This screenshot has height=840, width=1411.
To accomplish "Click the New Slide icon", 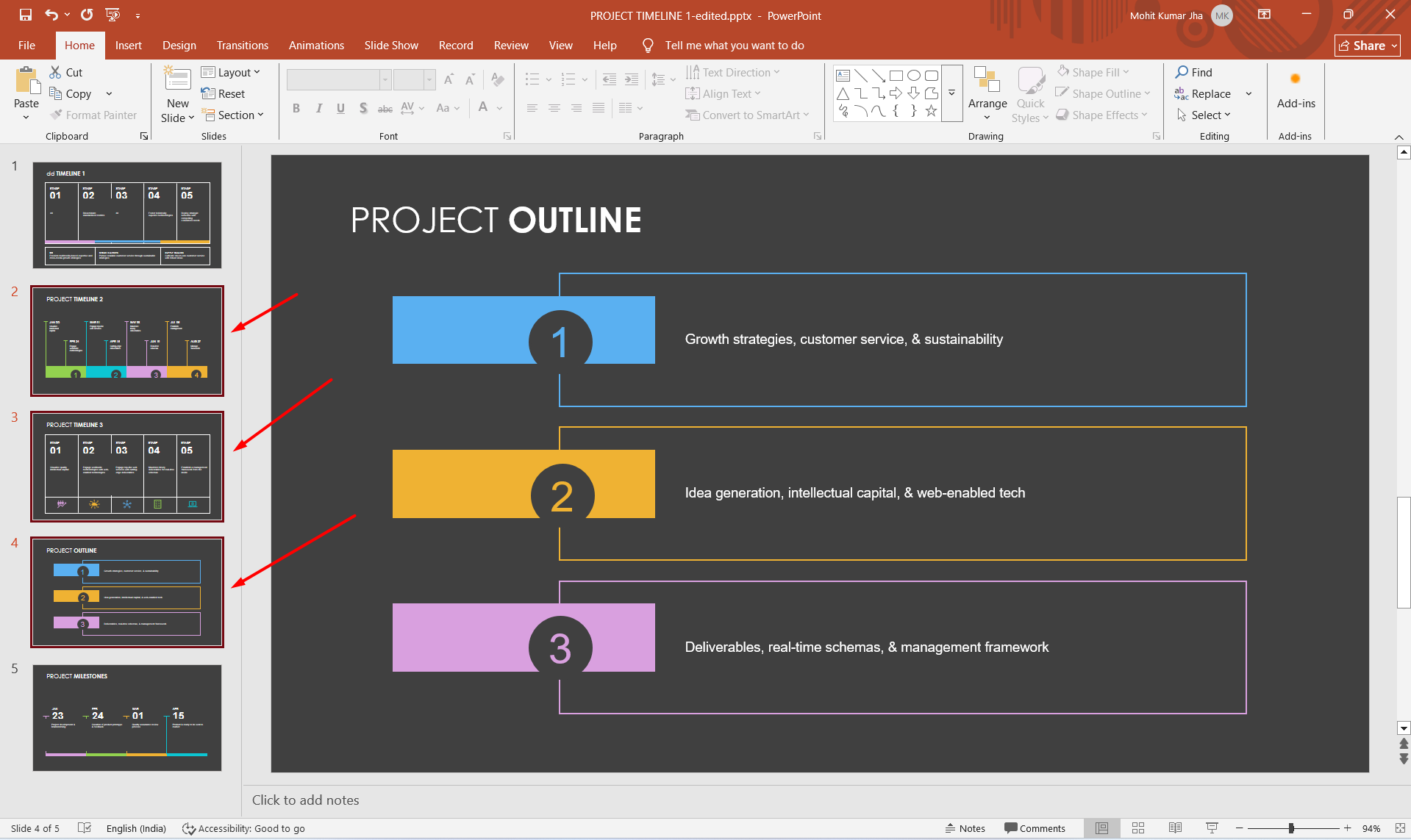I will coord(177,79).
